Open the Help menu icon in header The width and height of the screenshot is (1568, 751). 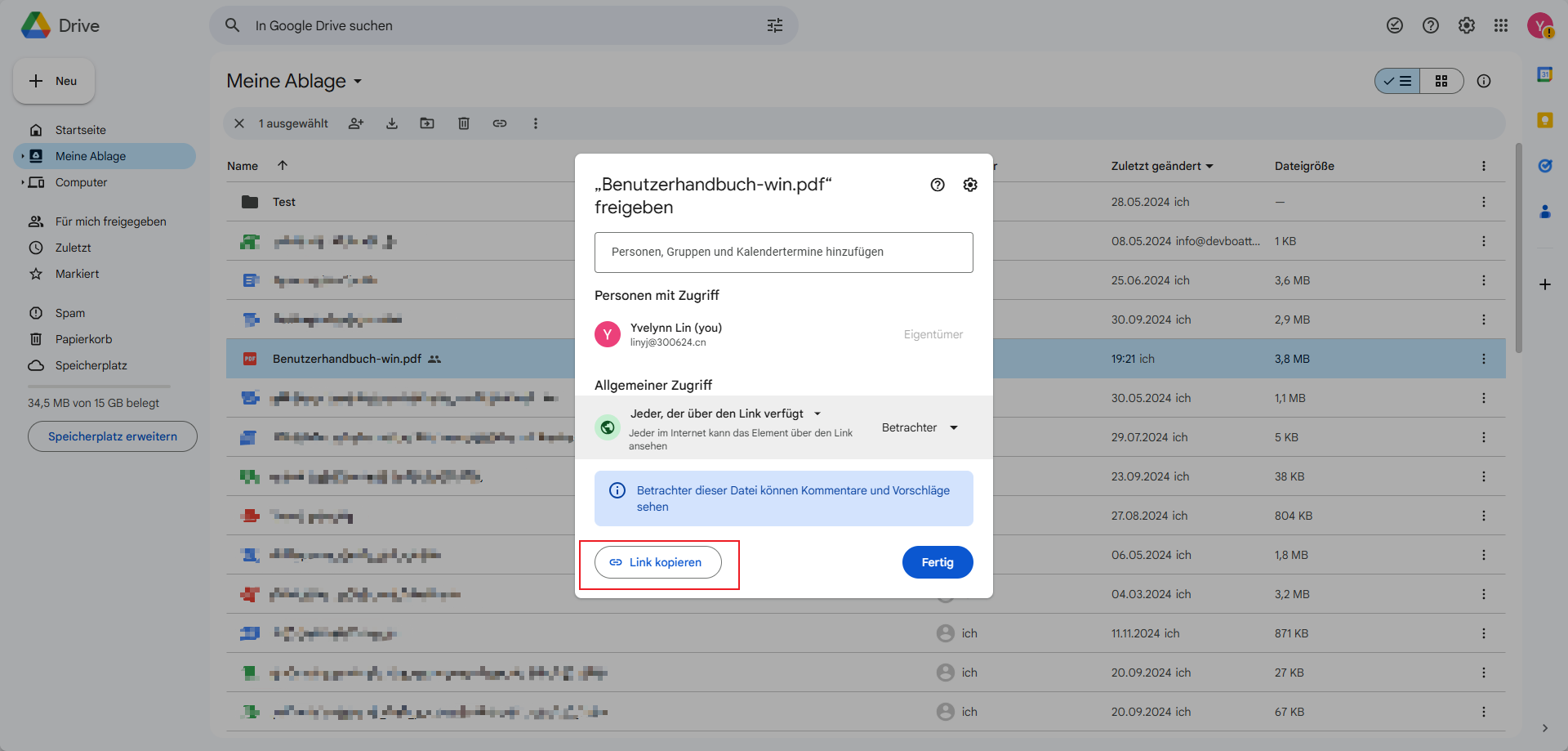point(1431,25)
